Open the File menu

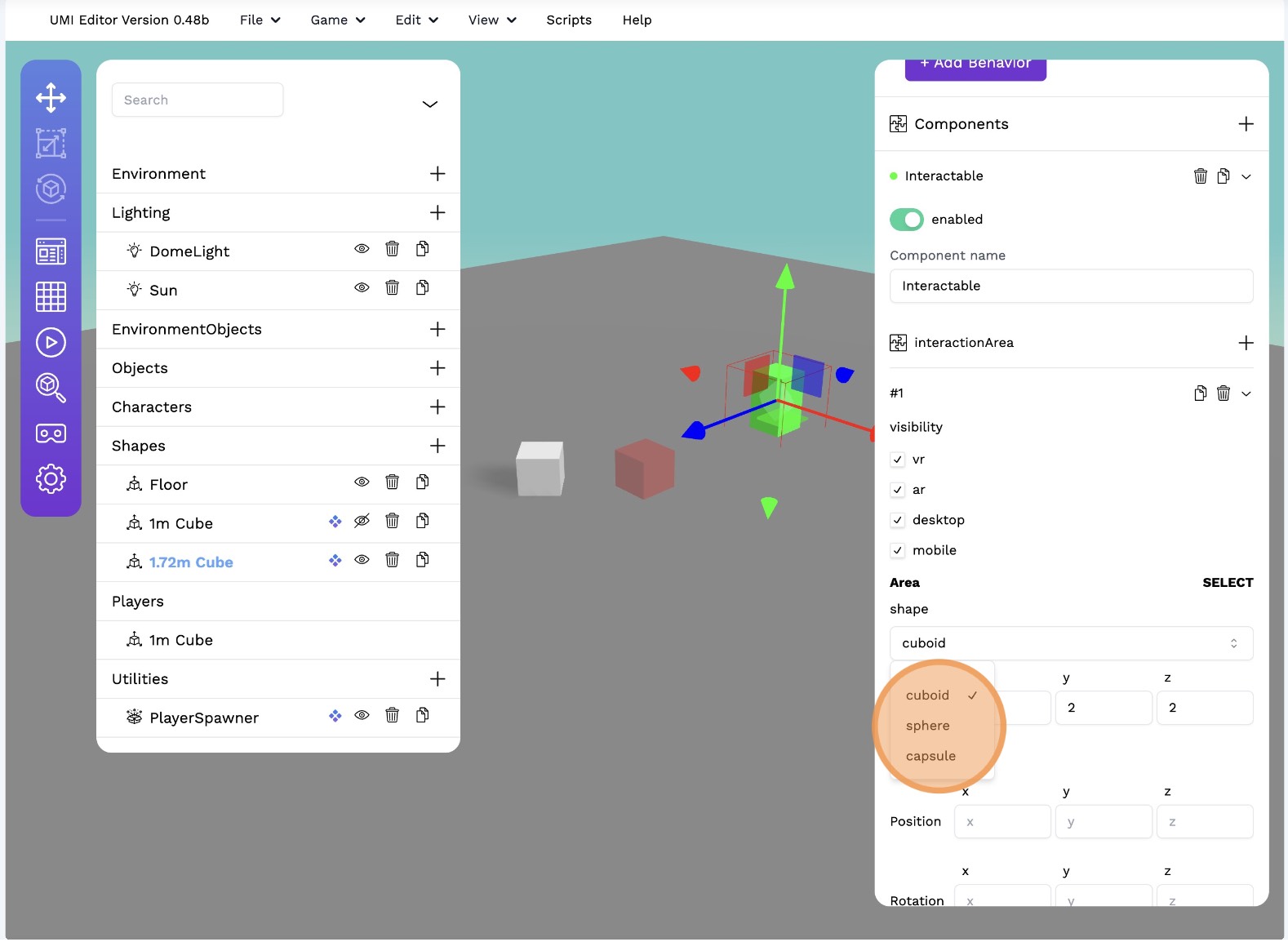[x=260, y=20]
